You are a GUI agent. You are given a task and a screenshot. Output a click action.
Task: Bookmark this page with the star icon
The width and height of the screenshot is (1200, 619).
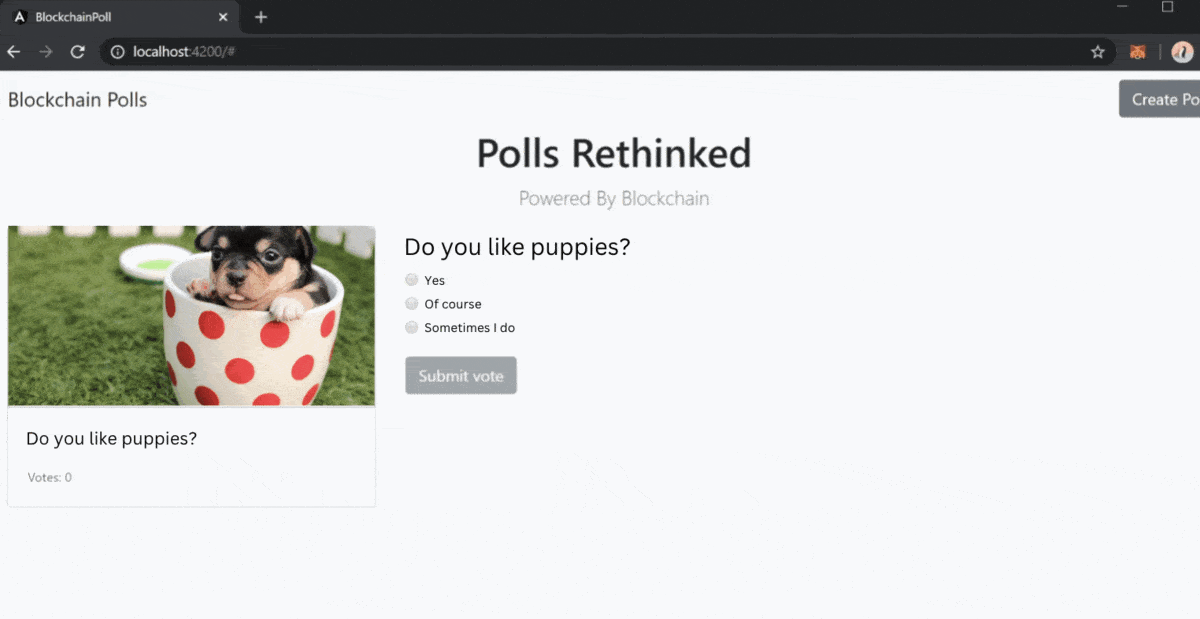[x=1097, y=52]
